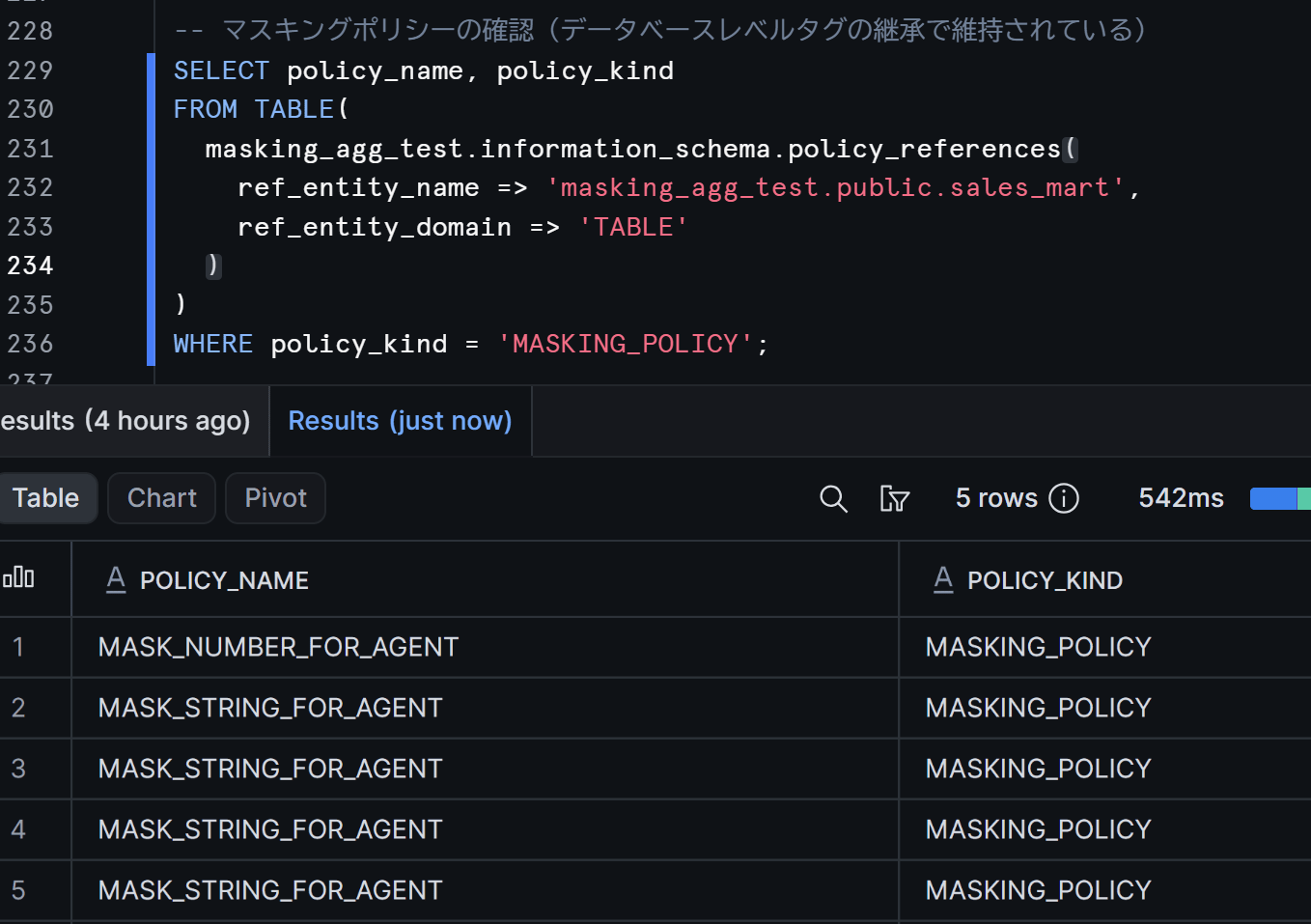The height and width of the screenshot is (924, 1311).
Task: Open column statistics bar chart icon
Action: coord(18,577)
